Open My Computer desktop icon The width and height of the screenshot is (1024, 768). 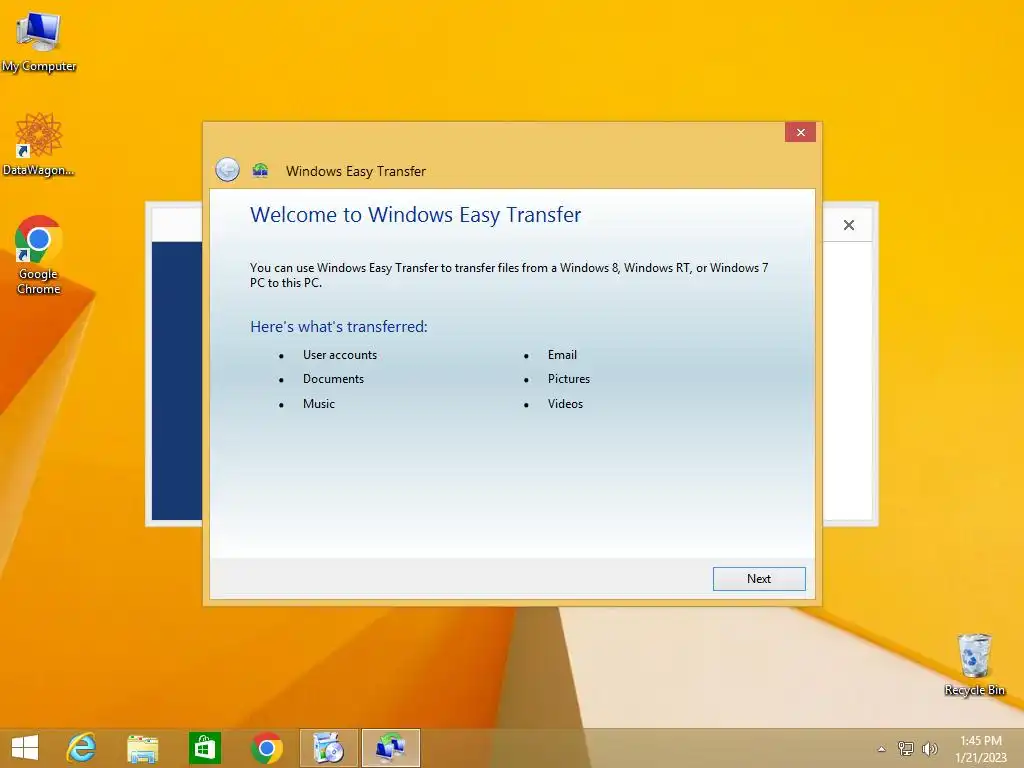click(x=39, y=41)
